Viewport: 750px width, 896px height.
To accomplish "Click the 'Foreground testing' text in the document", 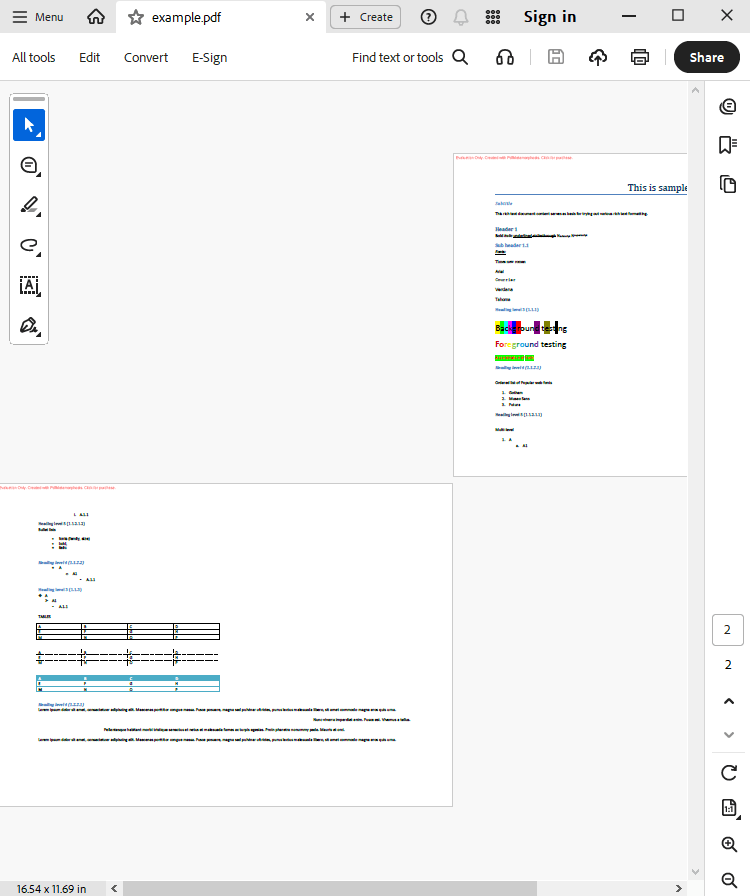I will coord(531,344).
